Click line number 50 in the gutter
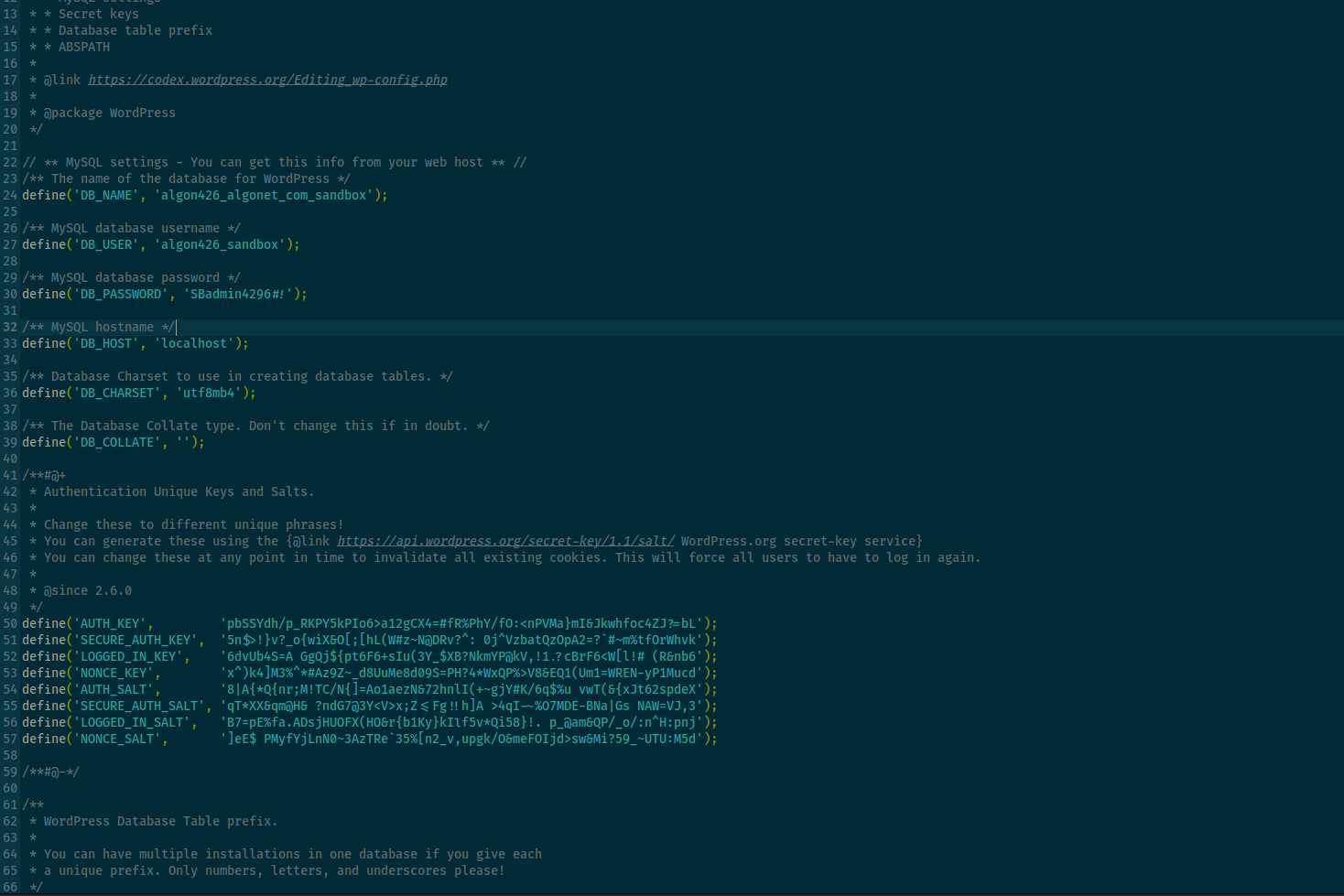Viewport: 1344px width, 896px height. tap(10, 623)
